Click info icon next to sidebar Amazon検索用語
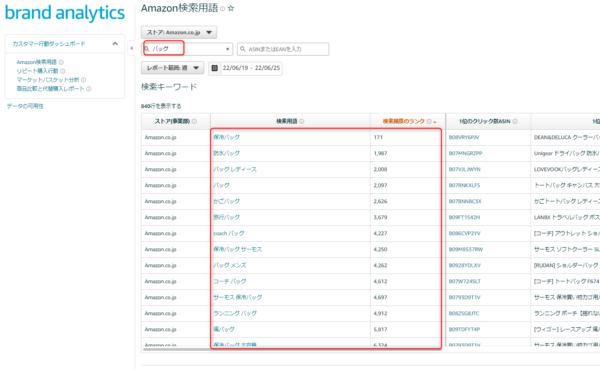The height and width of the screenshot is (369, 600). click(61, 62)
